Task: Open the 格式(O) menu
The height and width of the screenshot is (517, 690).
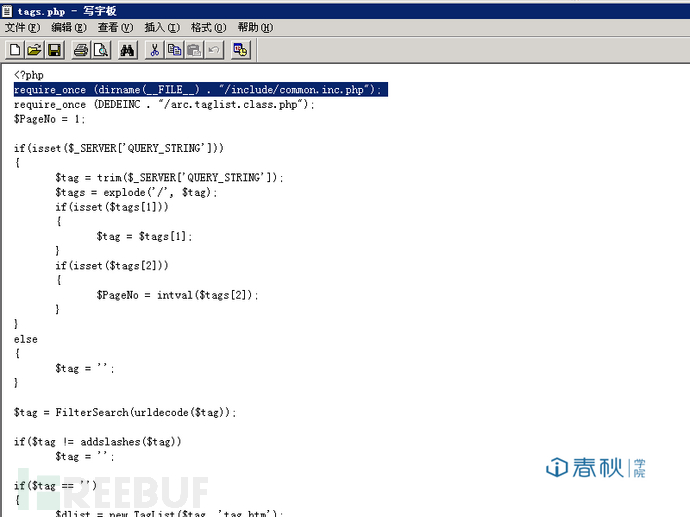Action: [209, 28]
